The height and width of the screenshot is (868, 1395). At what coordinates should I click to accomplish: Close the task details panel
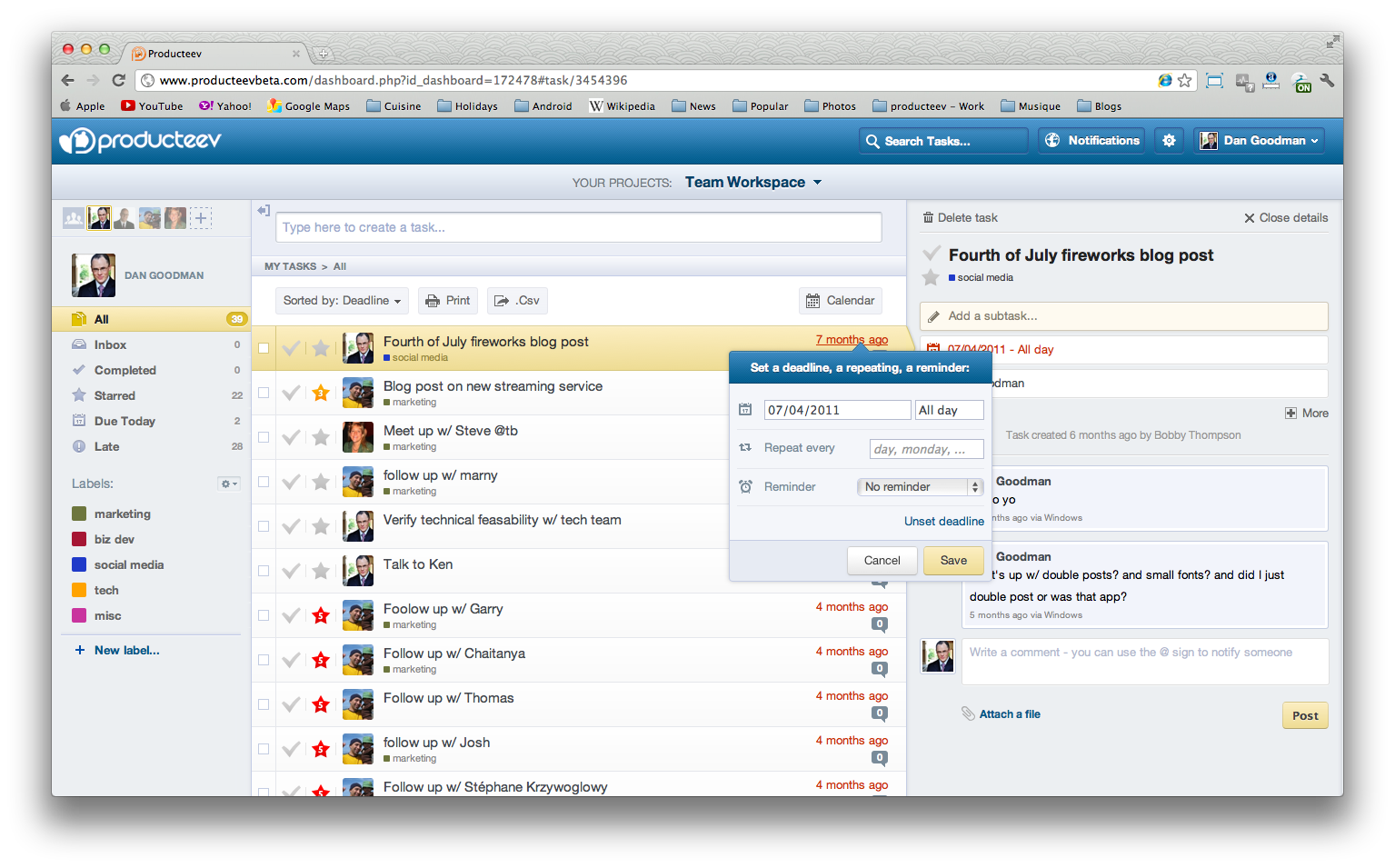pos(1286,218)
